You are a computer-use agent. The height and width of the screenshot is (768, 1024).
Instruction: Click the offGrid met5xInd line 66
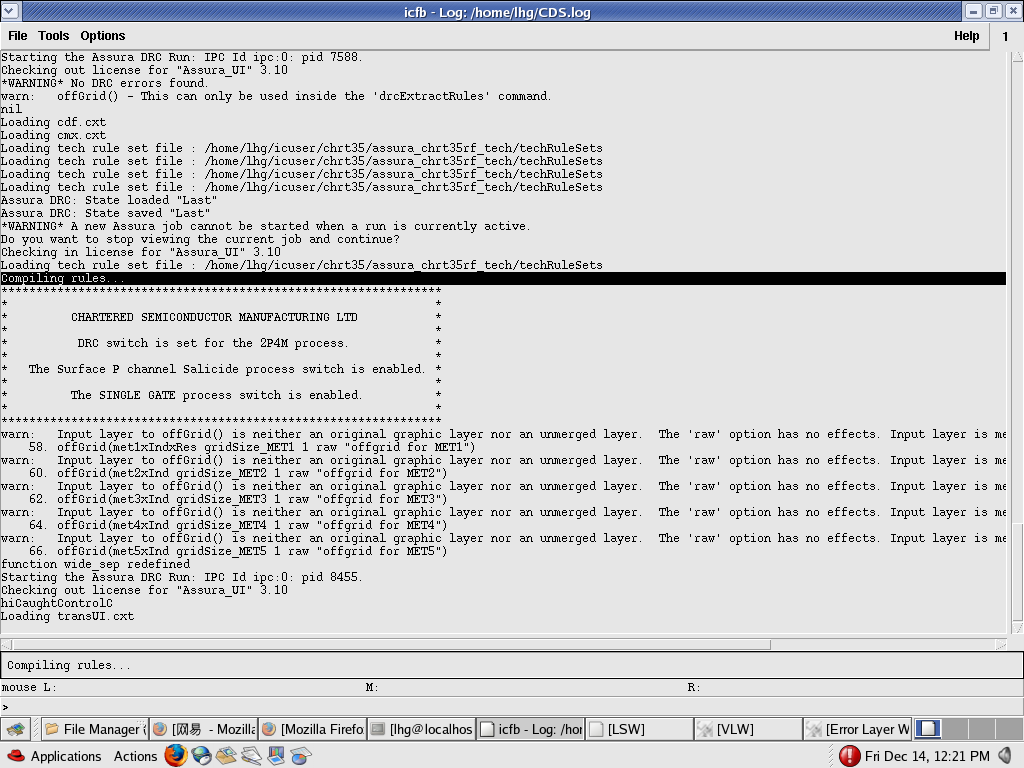pos(238,551)
